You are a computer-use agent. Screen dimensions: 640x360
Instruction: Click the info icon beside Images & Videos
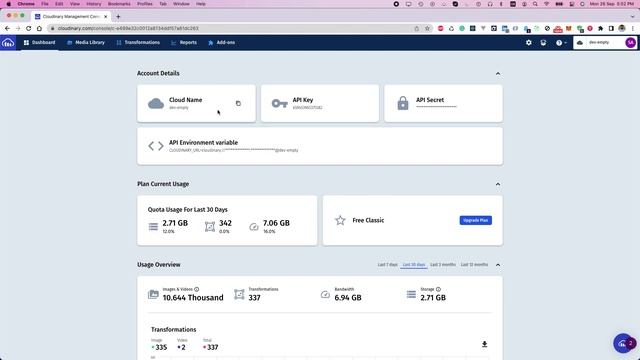[x=196, y=289]
